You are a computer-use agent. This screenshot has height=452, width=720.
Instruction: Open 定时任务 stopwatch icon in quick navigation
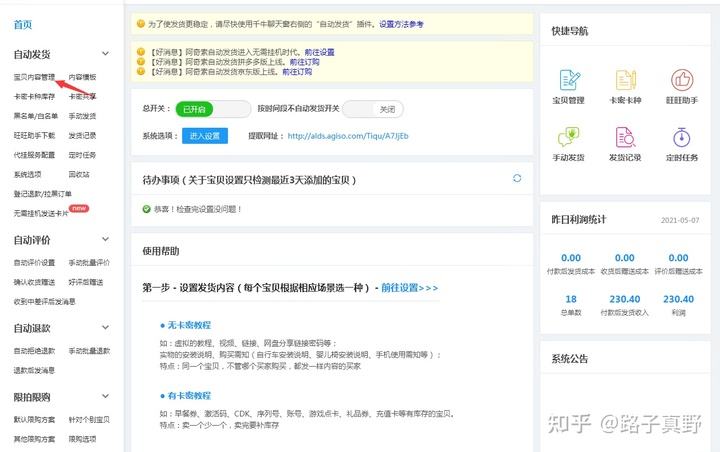click(x=682, y=137)
